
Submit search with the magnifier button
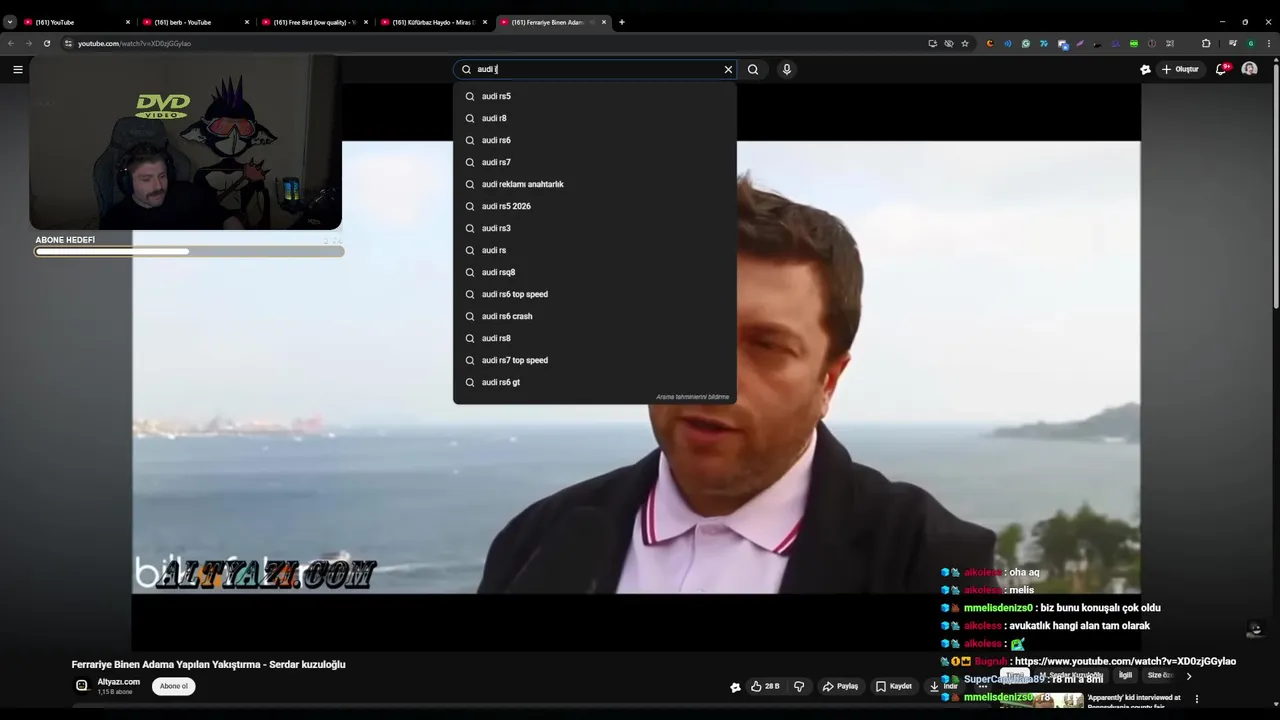[x=753, y=69]
